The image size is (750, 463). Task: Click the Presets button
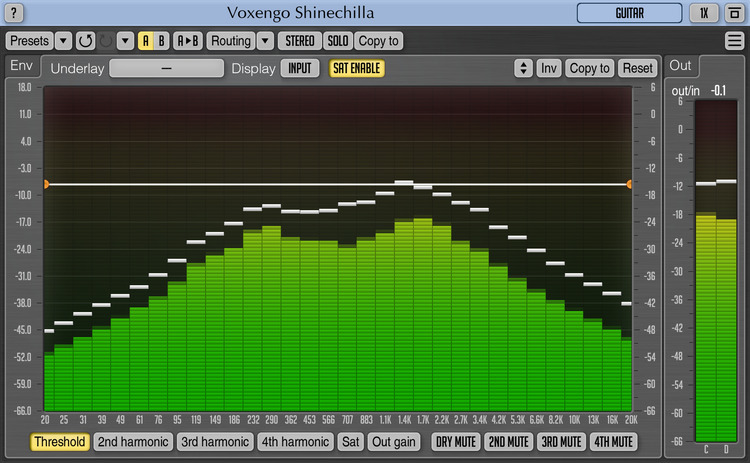coord(29,41)
